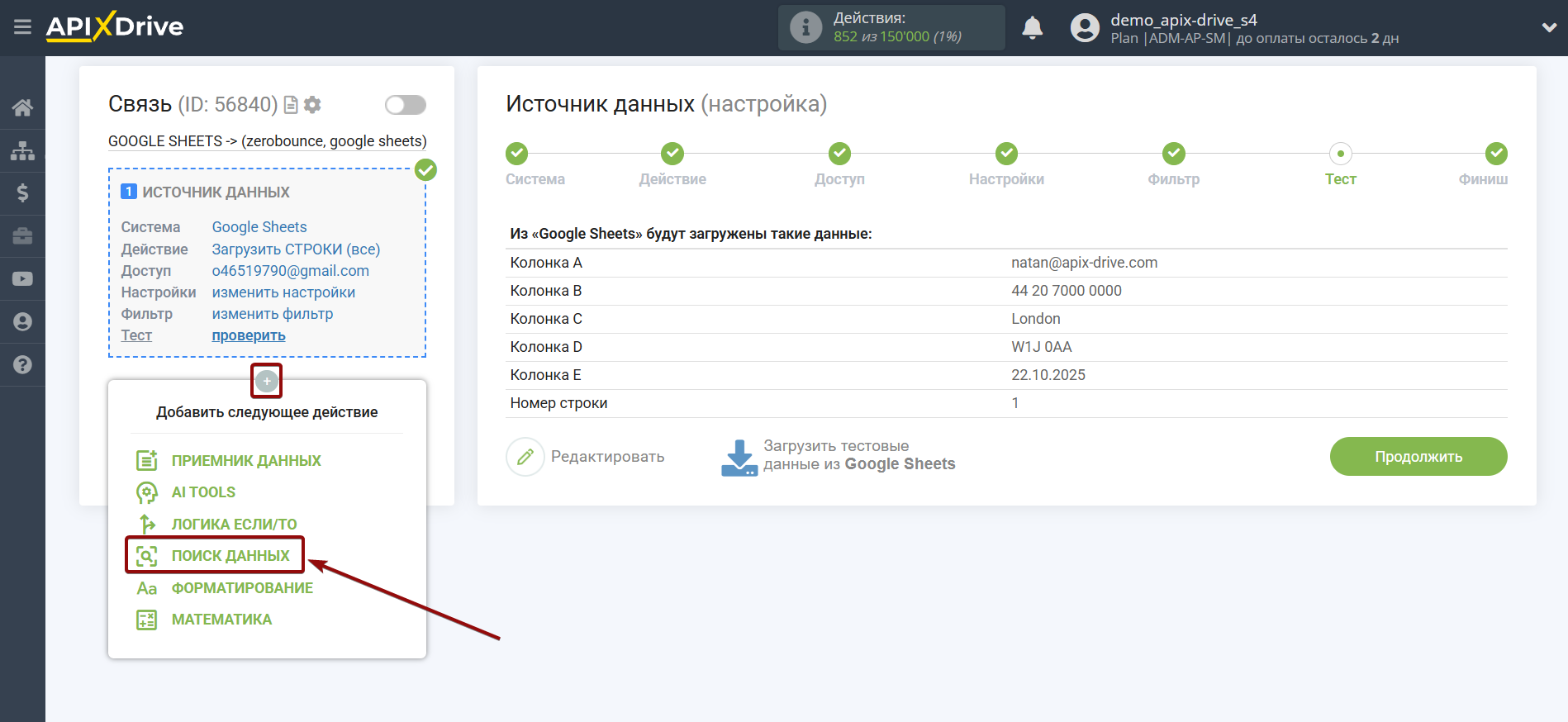The width and height of the screenshot is (1568, 722).
Task: Open the connections sitemap icon in sidebar
Action: point(22,150)
